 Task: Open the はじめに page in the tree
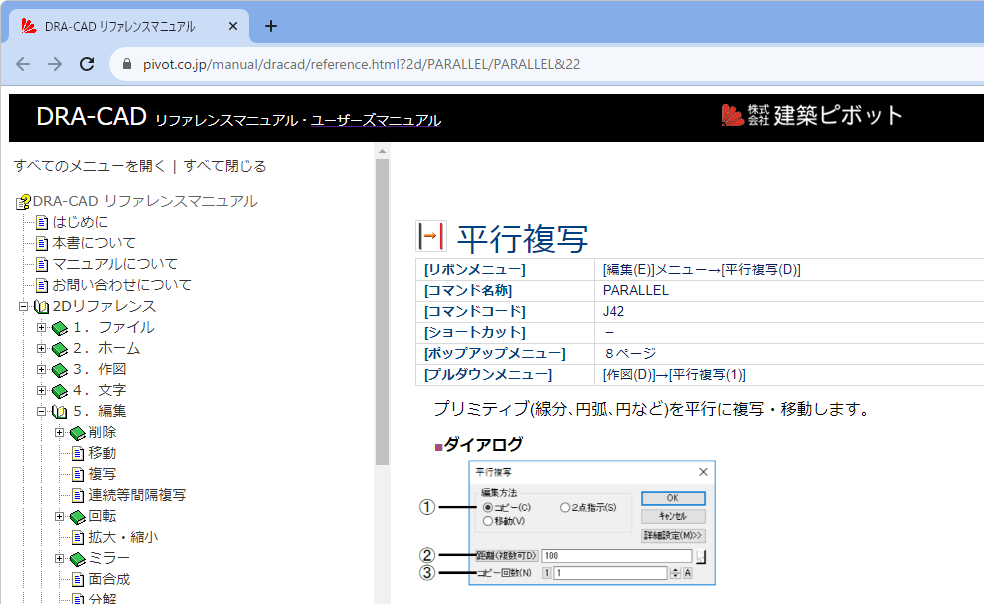pos(80,222)
